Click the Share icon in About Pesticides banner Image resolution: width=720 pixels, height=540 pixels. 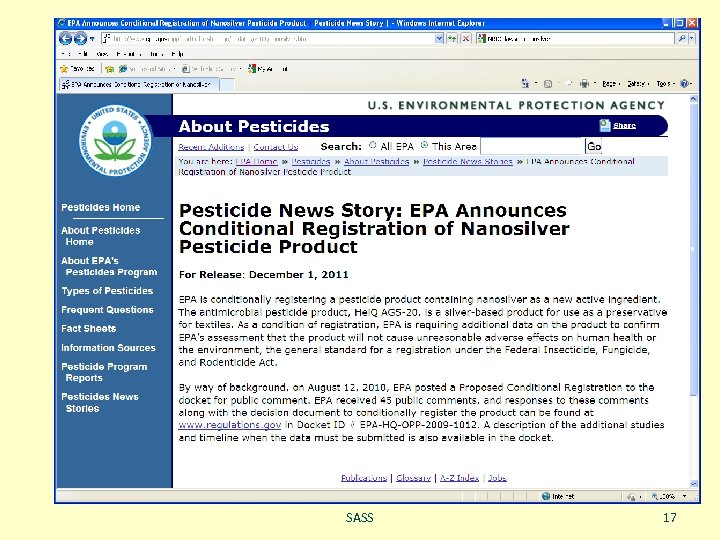[605, 125]
